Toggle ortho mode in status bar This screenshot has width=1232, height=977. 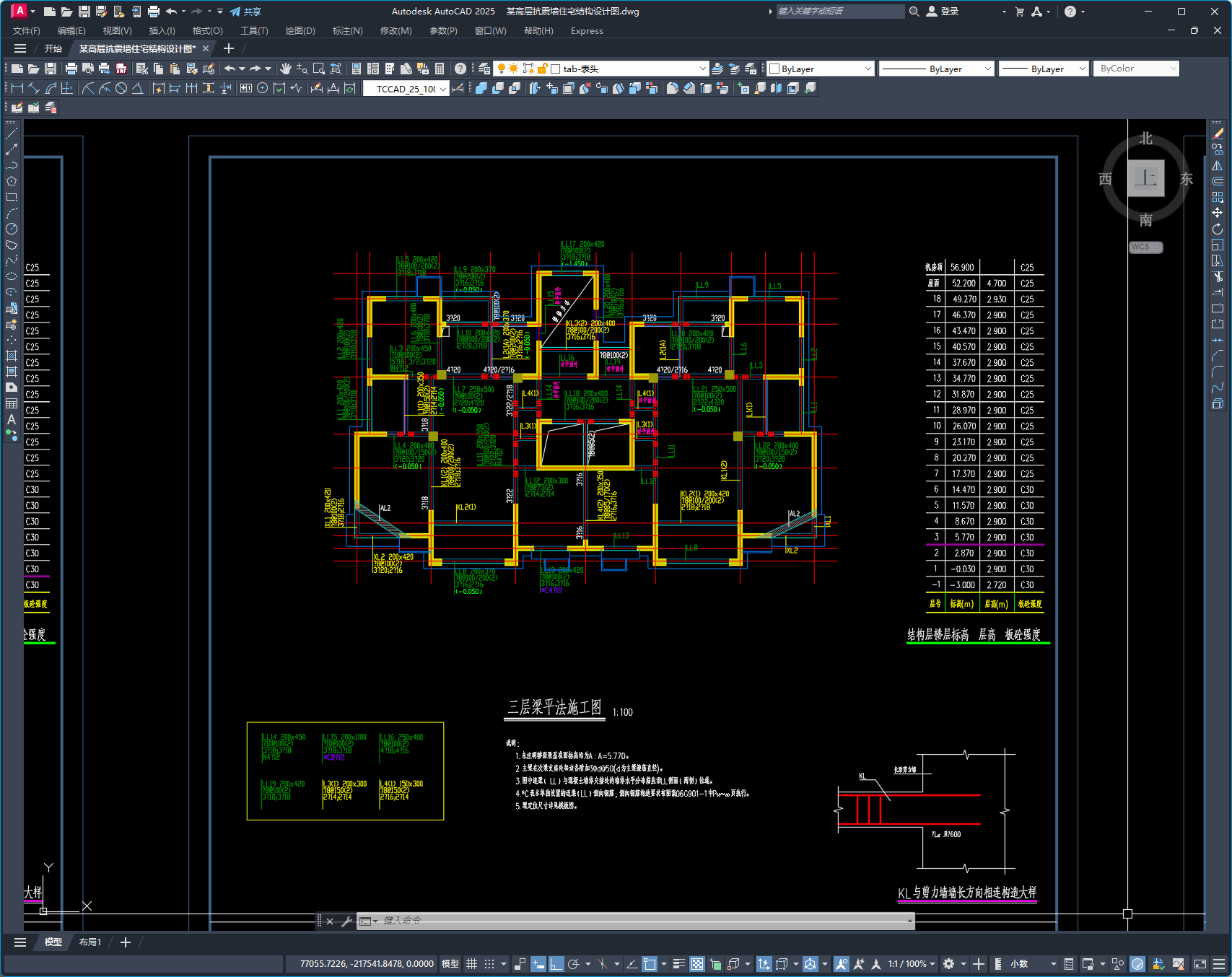click(x=556, y=964)
